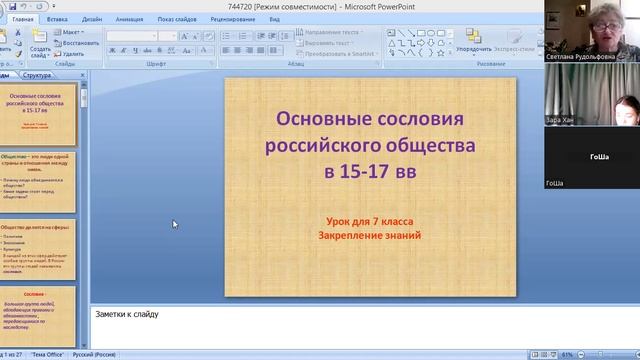Click the increase font size icon
Image resolution: width=640 pixels, height=360 pixels.
(184, 36)
